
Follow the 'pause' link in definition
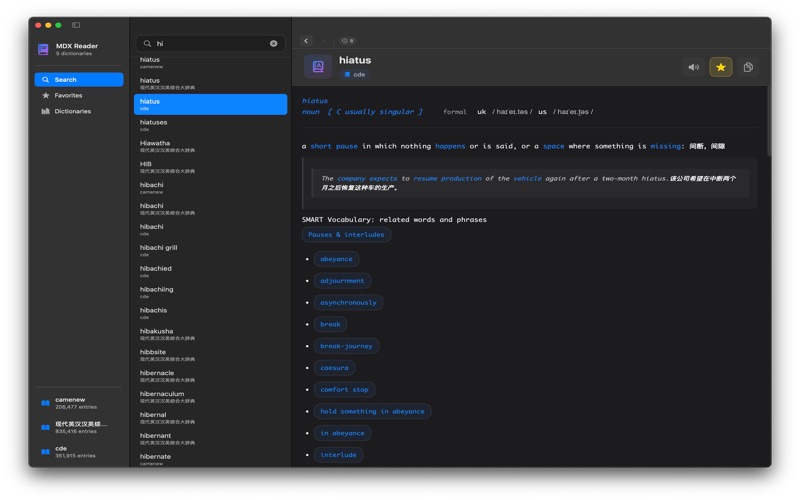click(346, 146)
